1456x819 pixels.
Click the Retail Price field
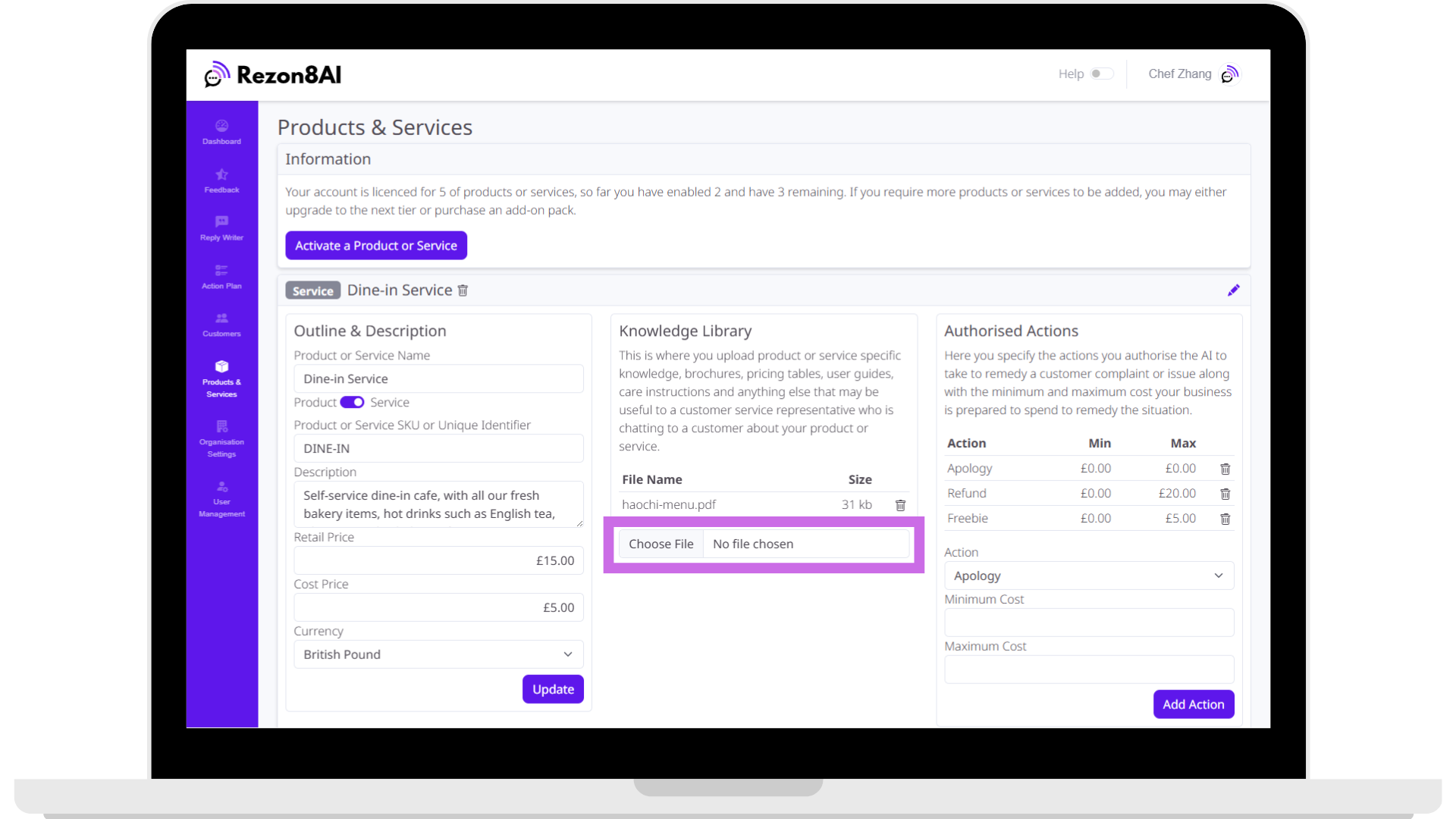point(438,560)
